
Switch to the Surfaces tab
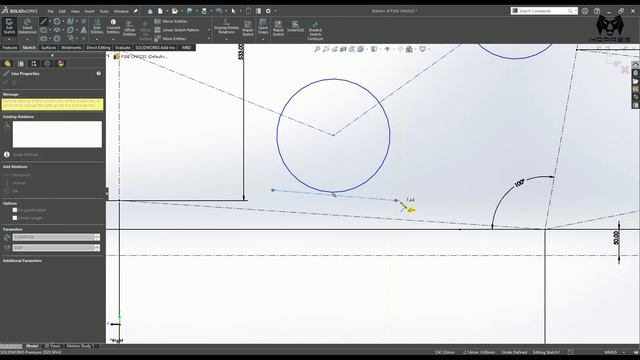[x=49, y=48]
